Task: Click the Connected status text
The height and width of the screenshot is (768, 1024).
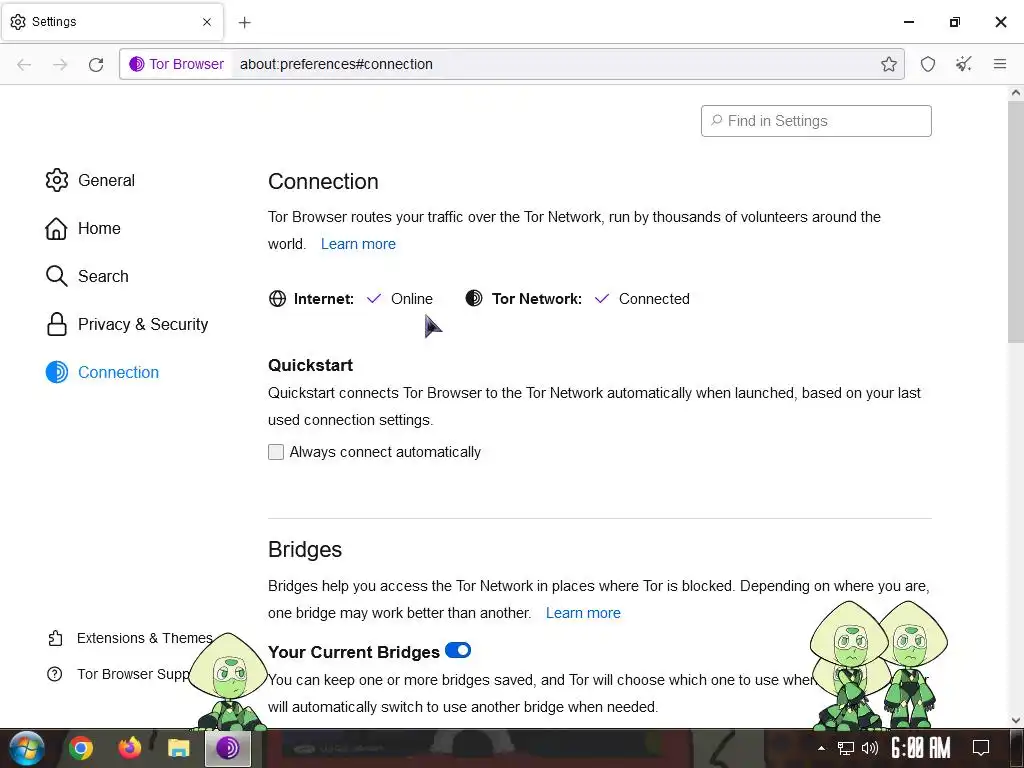Action: [654, 299]
